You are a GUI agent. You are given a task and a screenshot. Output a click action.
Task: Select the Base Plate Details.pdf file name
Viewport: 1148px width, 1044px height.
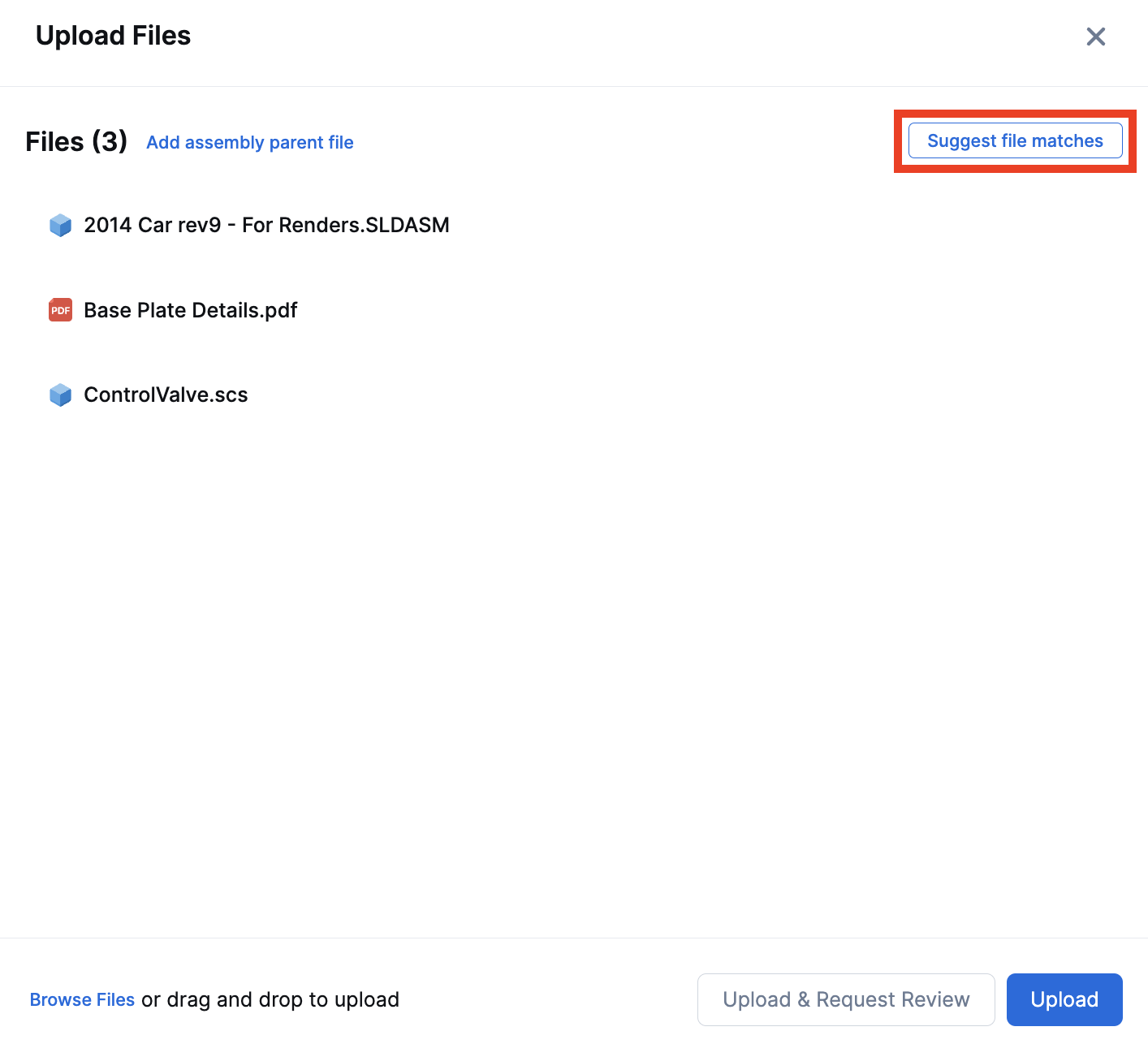coord(191,310)
